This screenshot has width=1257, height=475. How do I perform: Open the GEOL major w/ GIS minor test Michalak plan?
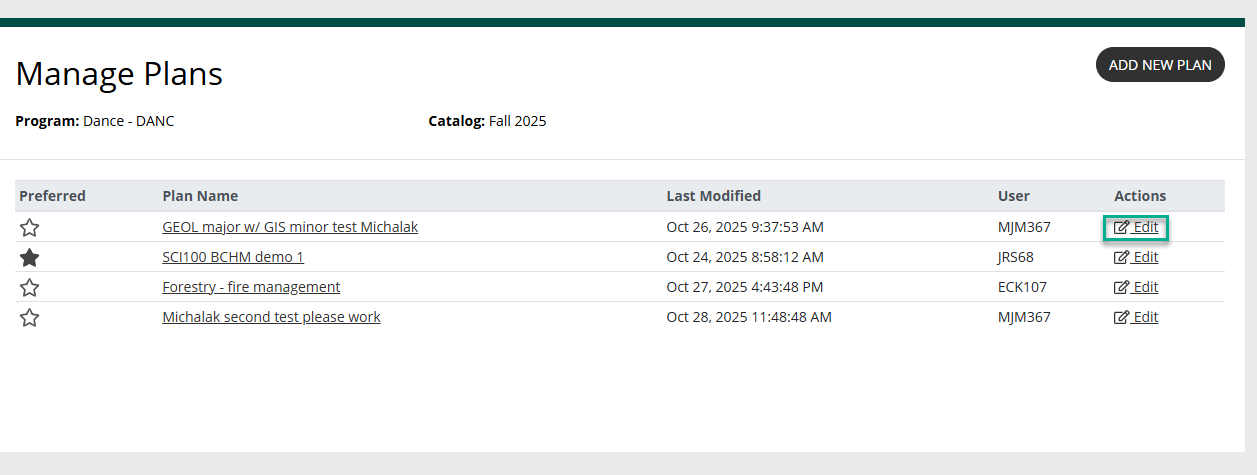[290, 227]
